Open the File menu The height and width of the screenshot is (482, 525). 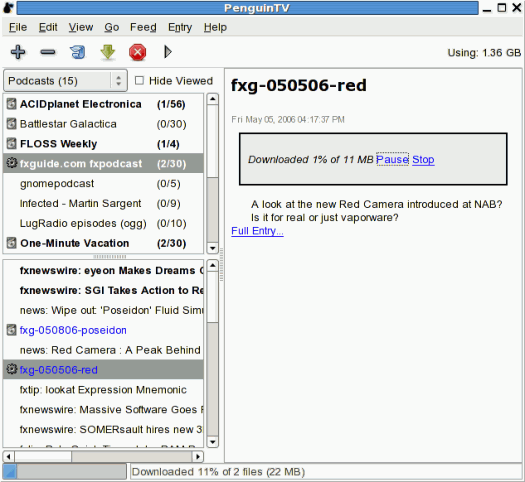click(x=18, y=27)
